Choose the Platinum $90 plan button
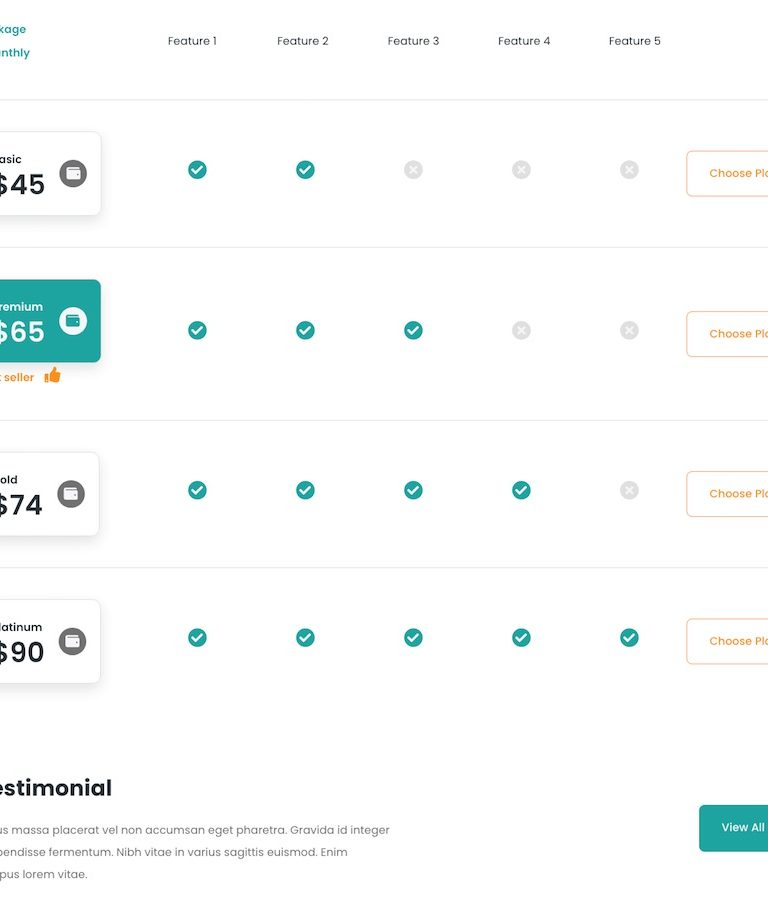 [727, 641]
